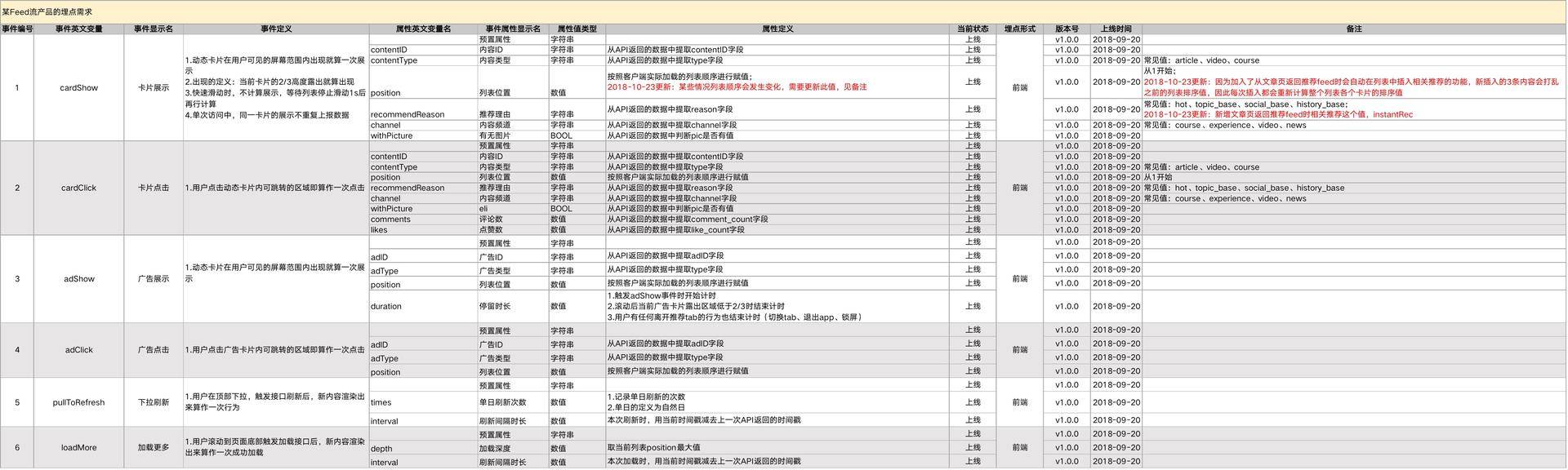Click the 取当前列表position最大值 definition cell
Screen dimensions: 1568x470
(777, 448)
